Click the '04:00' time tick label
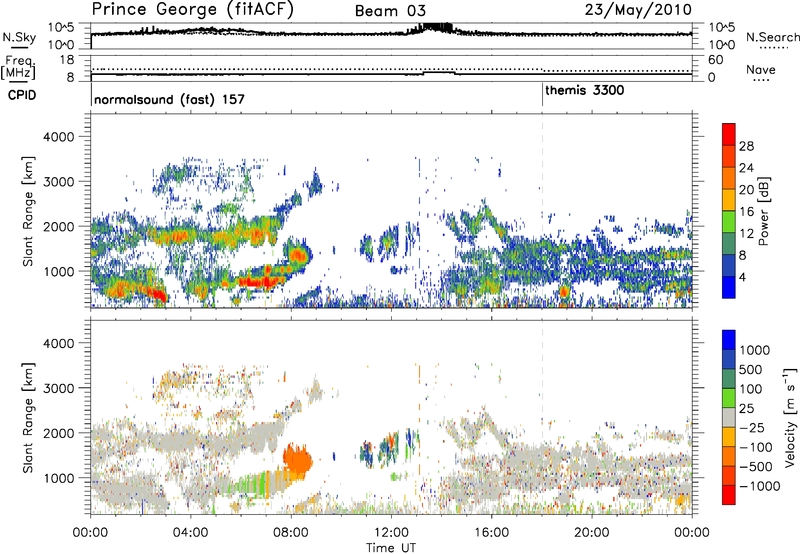800x554 pixels. tap(190, 533)
